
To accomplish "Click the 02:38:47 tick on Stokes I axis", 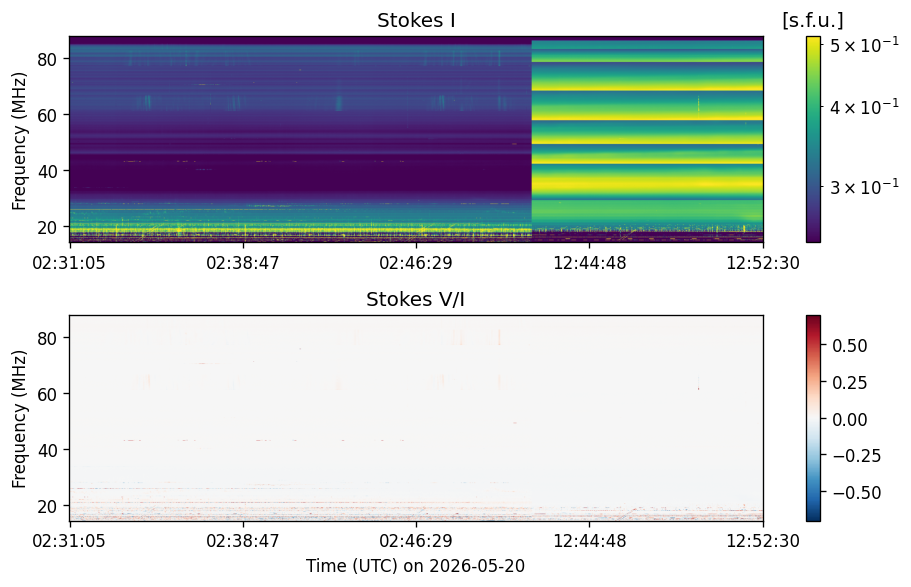I will tap(243, 263).
